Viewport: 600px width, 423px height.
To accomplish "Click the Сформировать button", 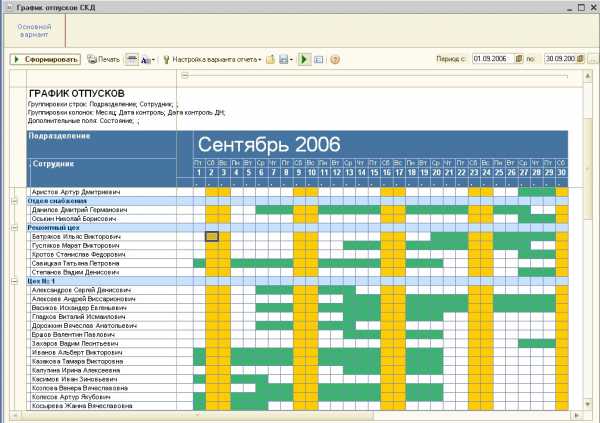I will coord(45,59).
